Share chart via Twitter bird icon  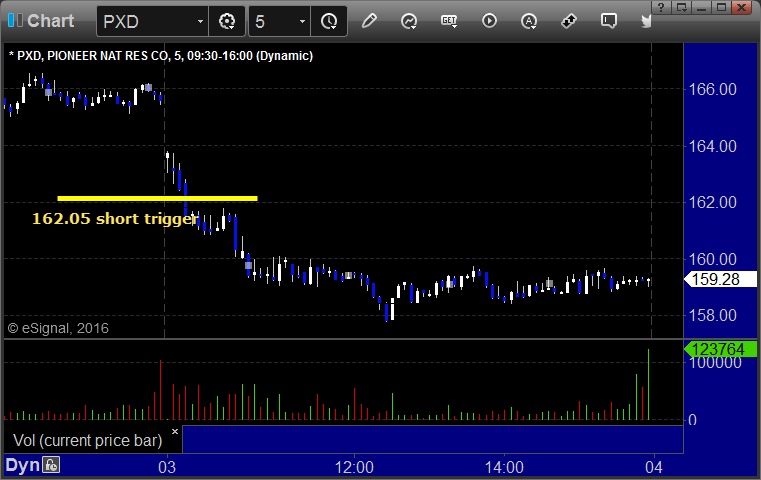coord(646,21)
